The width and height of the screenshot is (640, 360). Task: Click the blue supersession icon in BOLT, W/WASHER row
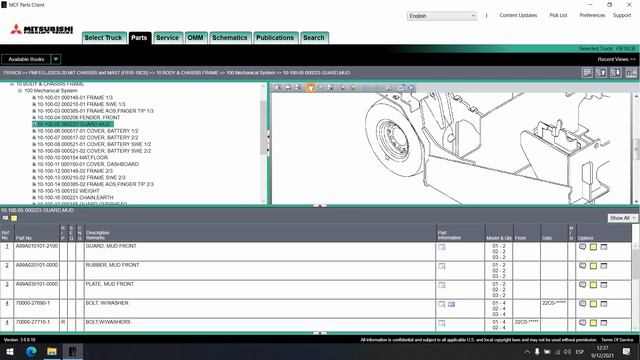point(451,304)
